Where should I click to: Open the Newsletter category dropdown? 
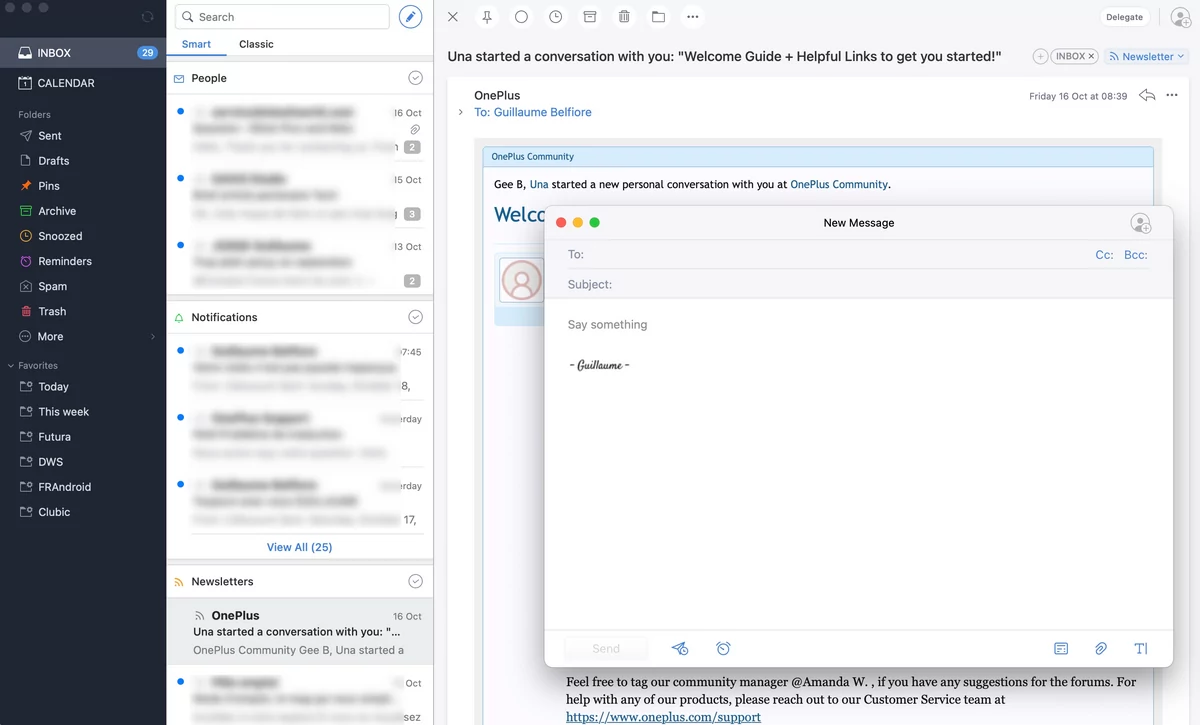pyautogui.click(x=1146, y=57)
